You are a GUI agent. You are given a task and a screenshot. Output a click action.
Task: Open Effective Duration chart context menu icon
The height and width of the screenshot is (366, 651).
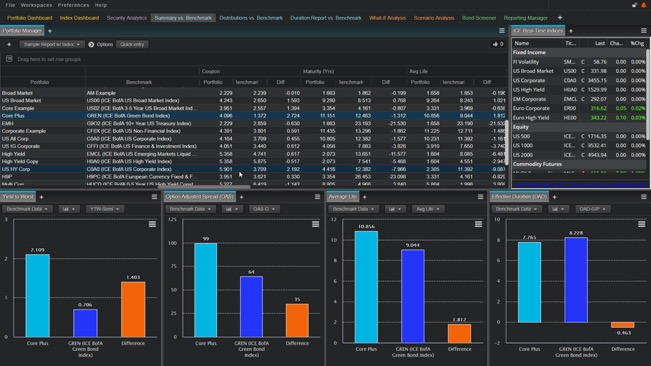point(642,224)
